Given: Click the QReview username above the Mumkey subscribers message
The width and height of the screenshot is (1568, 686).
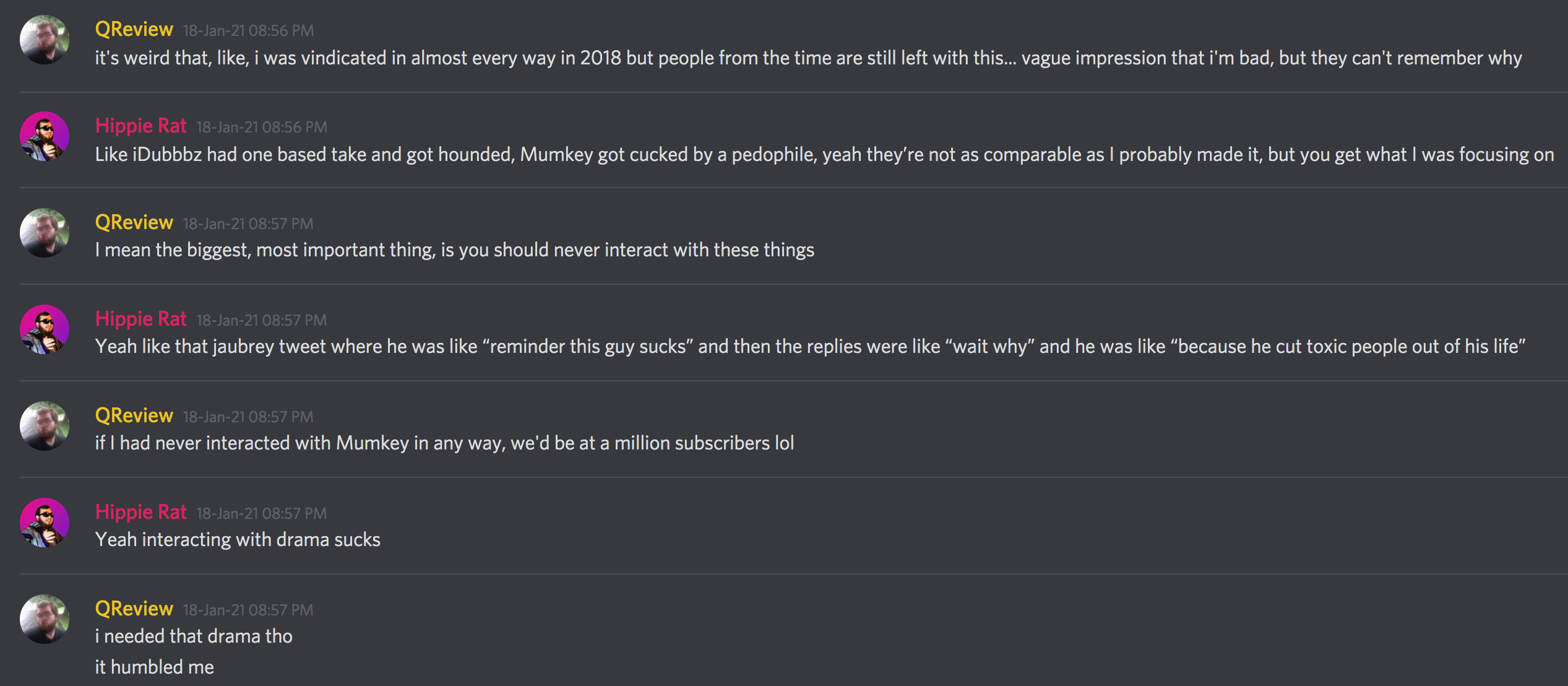Looking at the screenshot, I should coord(134,415).
